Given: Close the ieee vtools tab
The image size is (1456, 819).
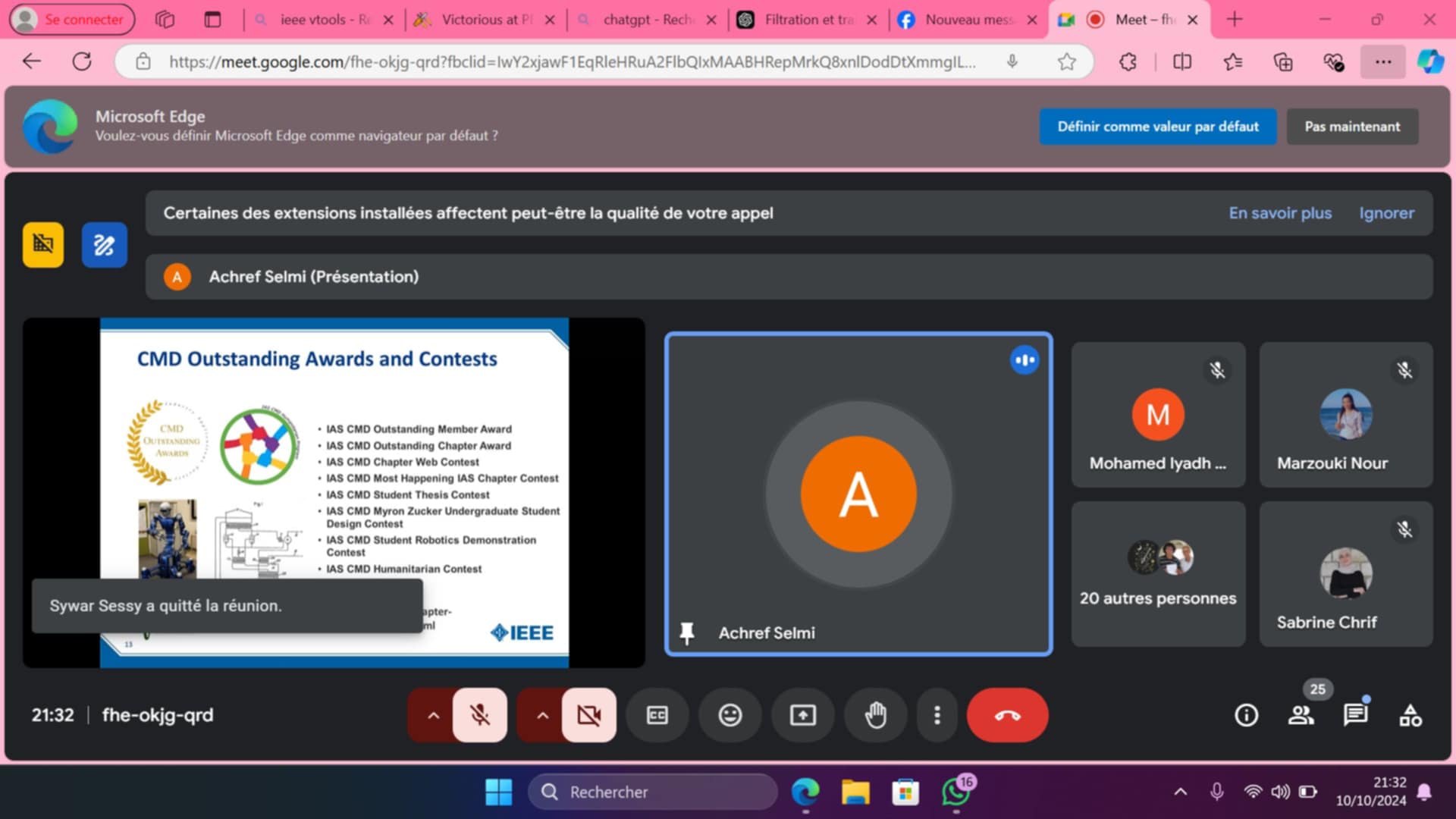Looking at the screenshot, I should [388, 20].
